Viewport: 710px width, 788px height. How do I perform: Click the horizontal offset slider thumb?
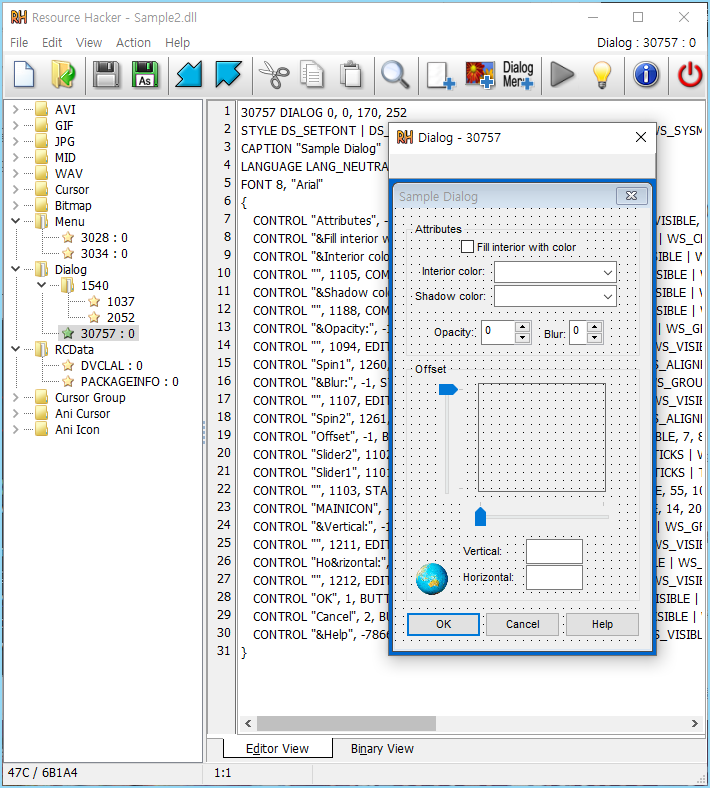coord(480,517)
